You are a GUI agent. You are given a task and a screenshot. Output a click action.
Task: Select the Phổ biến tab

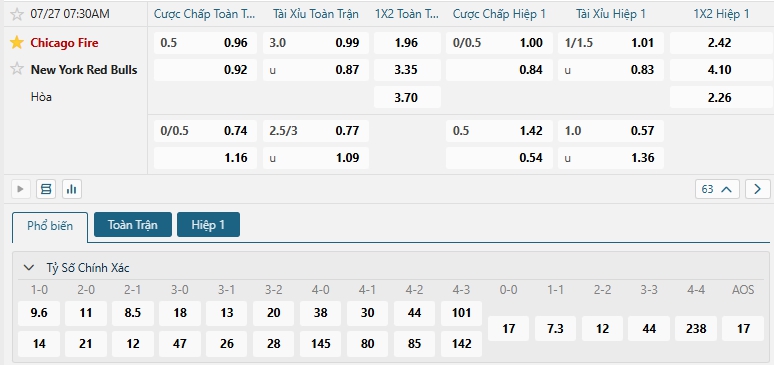point(50,226)
